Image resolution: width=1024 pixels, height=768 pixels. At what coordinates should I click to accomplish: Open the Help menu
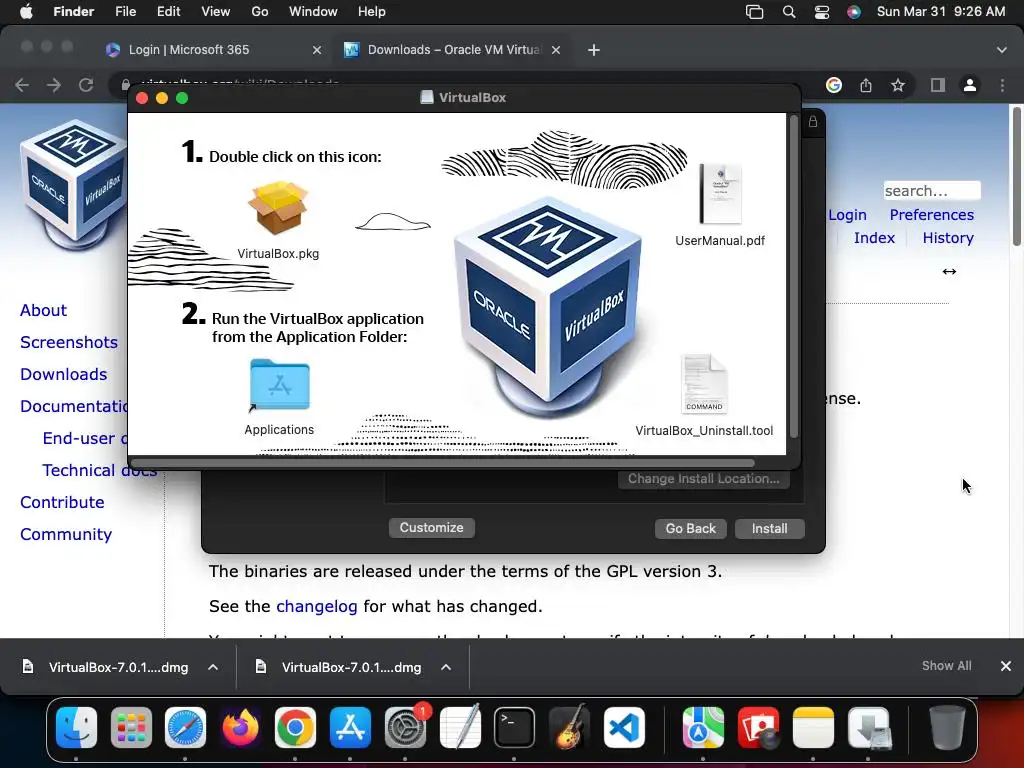[372, 12]
